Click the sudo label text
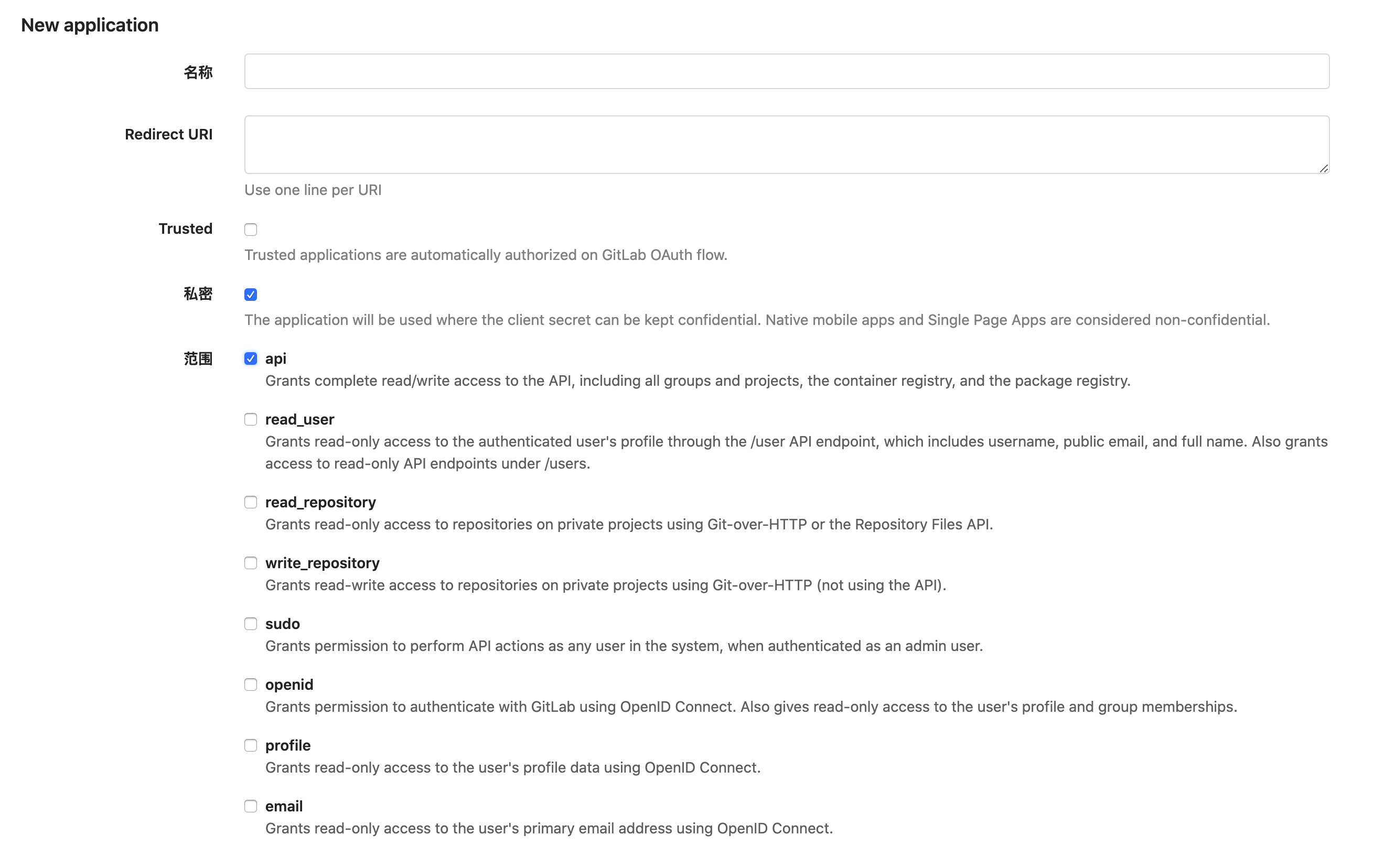 (x=283, y=624)
